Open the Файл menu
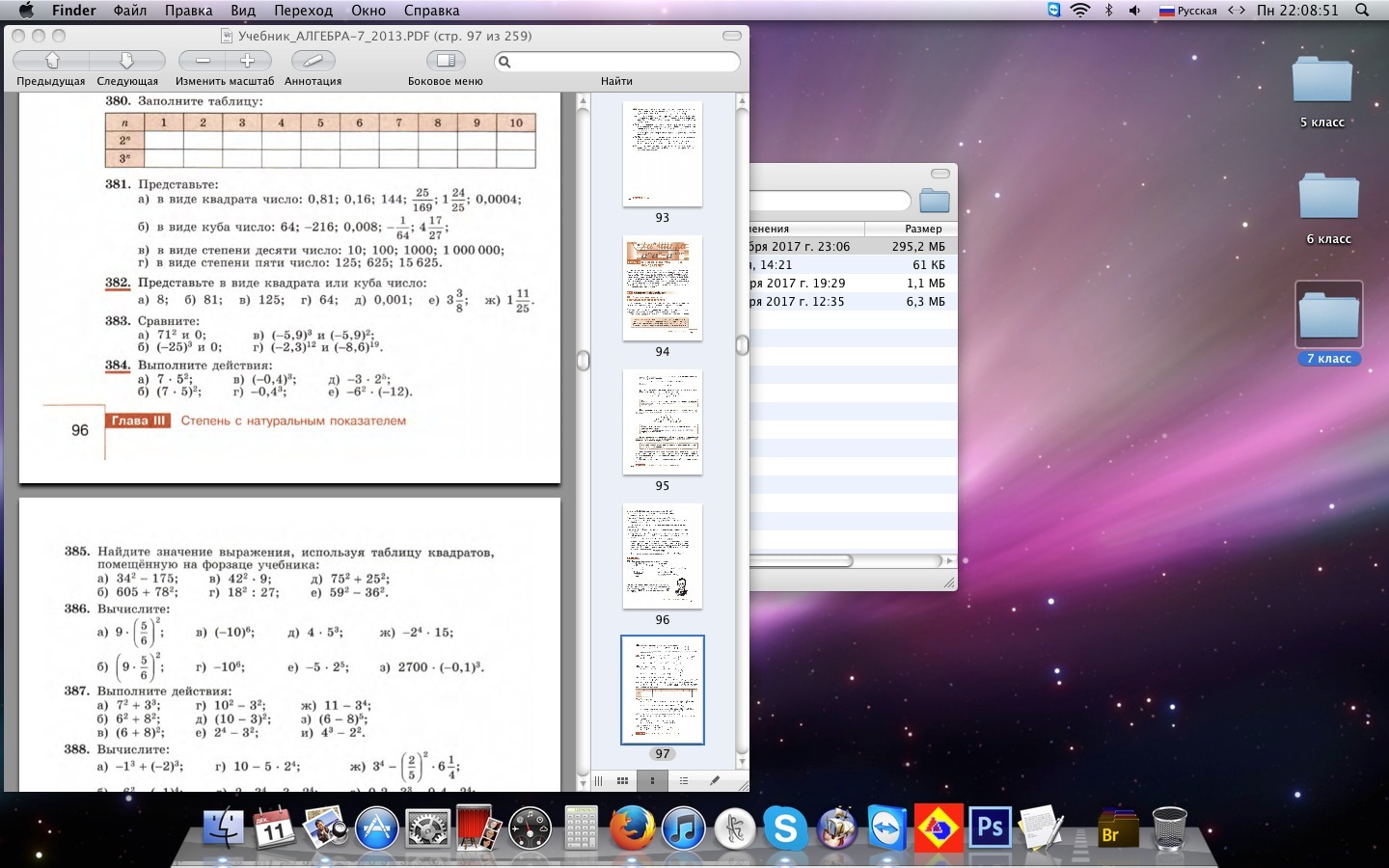This screenshot has width=1389, height=868. pos(130,11)
